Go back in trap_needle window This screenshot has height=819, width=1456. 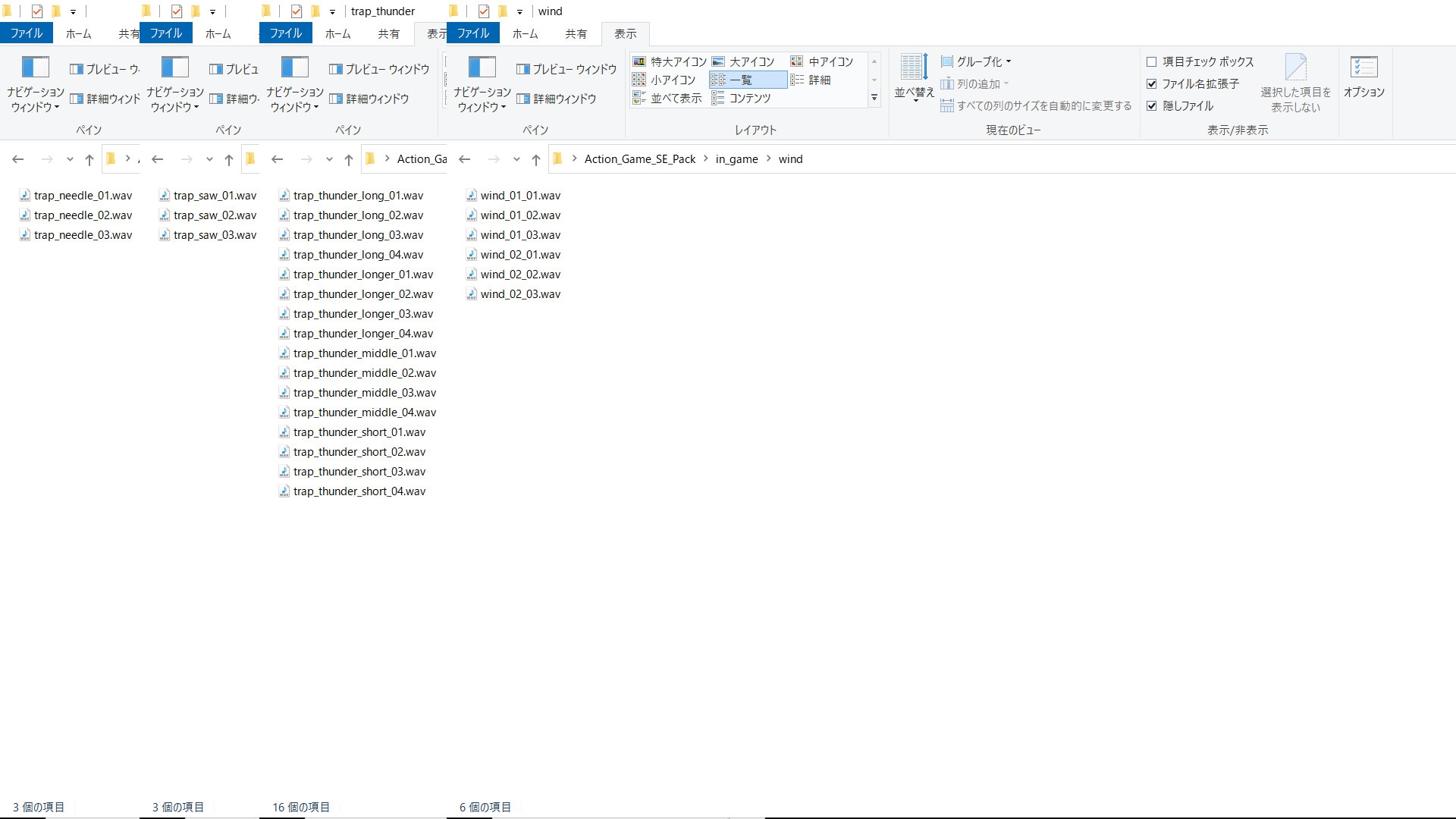tap(18, 159)
